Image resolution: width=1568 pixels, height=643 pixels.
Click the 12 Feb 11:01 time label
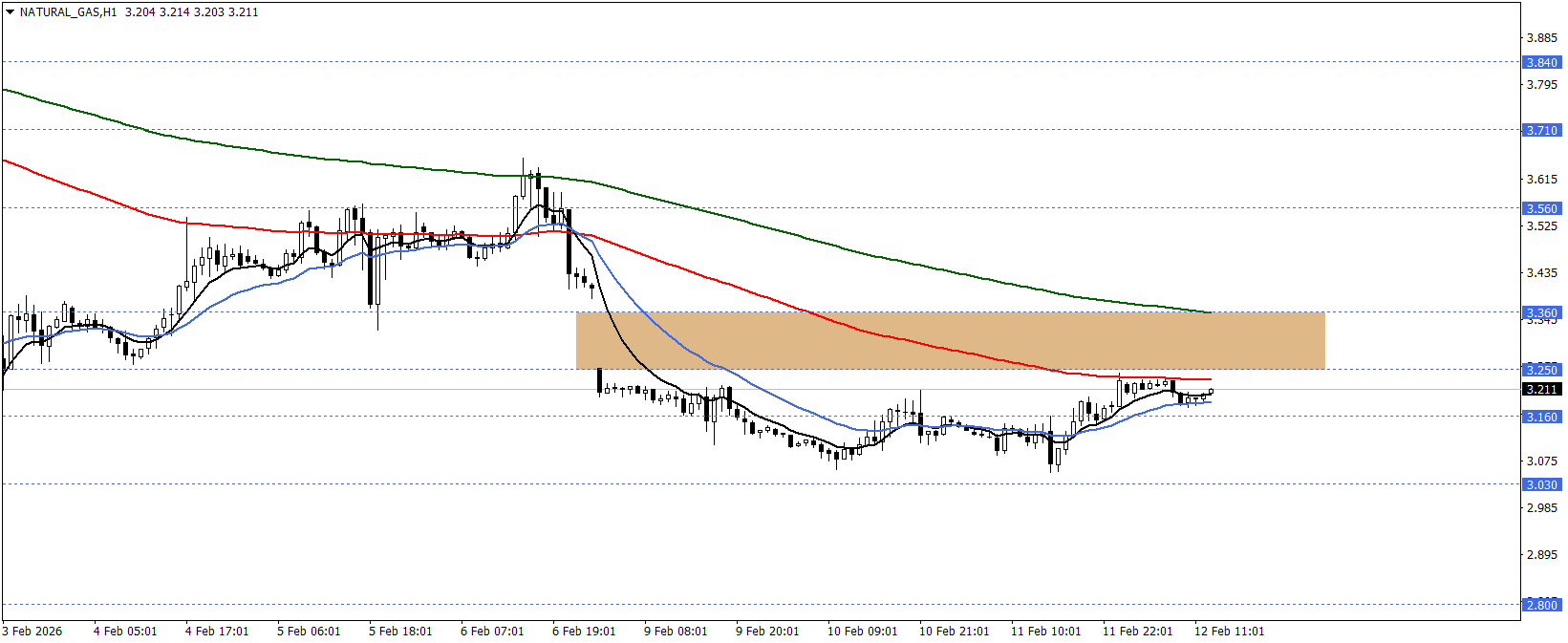[1229, 632]
